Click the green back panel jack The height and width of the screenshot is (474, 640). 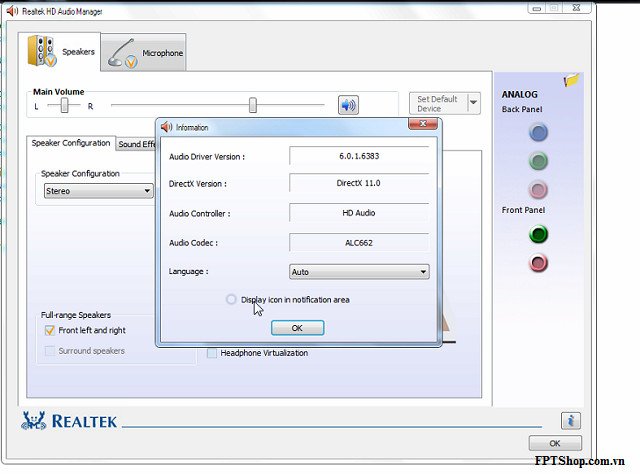coord(539,161)
